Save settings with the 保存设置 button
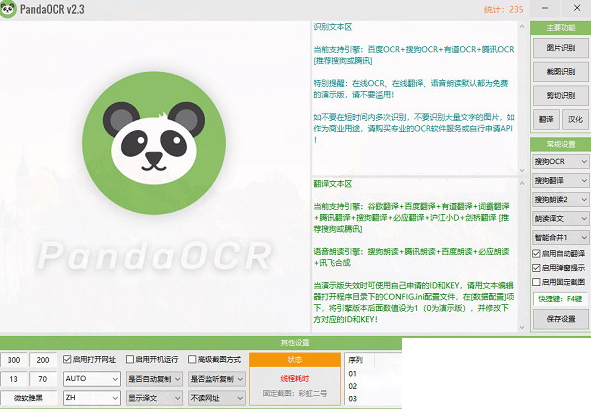The height and width of the screenshot is (411, 591). pyautogui.click(x=560, y=319)
